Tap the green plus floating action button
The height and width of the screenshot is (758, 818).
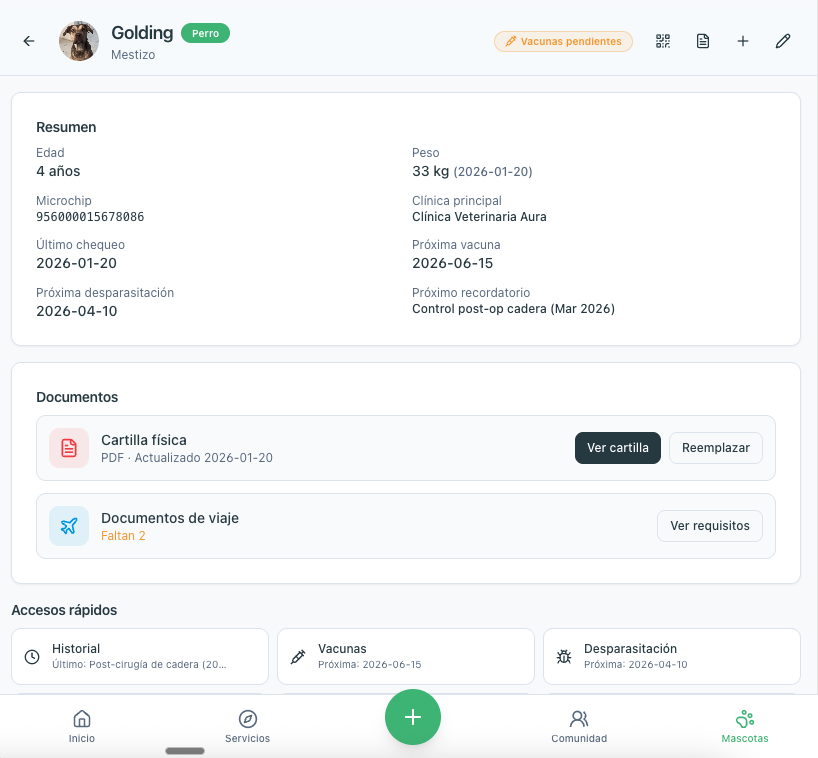point(413,717)
